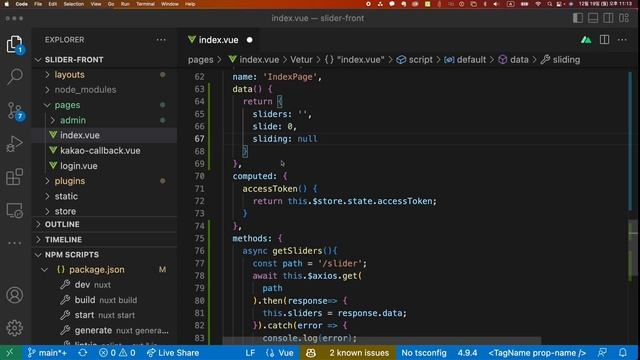Toggle the primary sidebar layout button
The width and height of the screenshot is (640, 360).
click(578, 18)
